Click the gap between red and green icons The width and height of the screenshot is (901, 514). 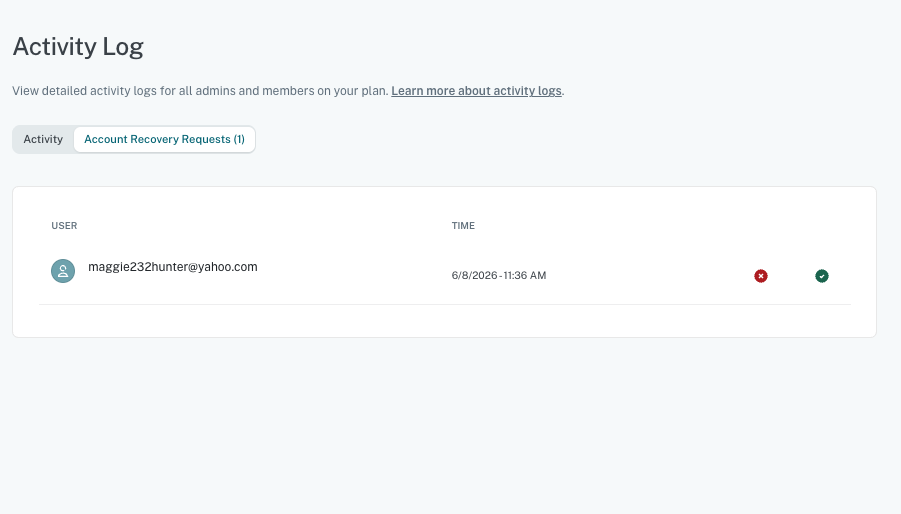pos(791,276)
